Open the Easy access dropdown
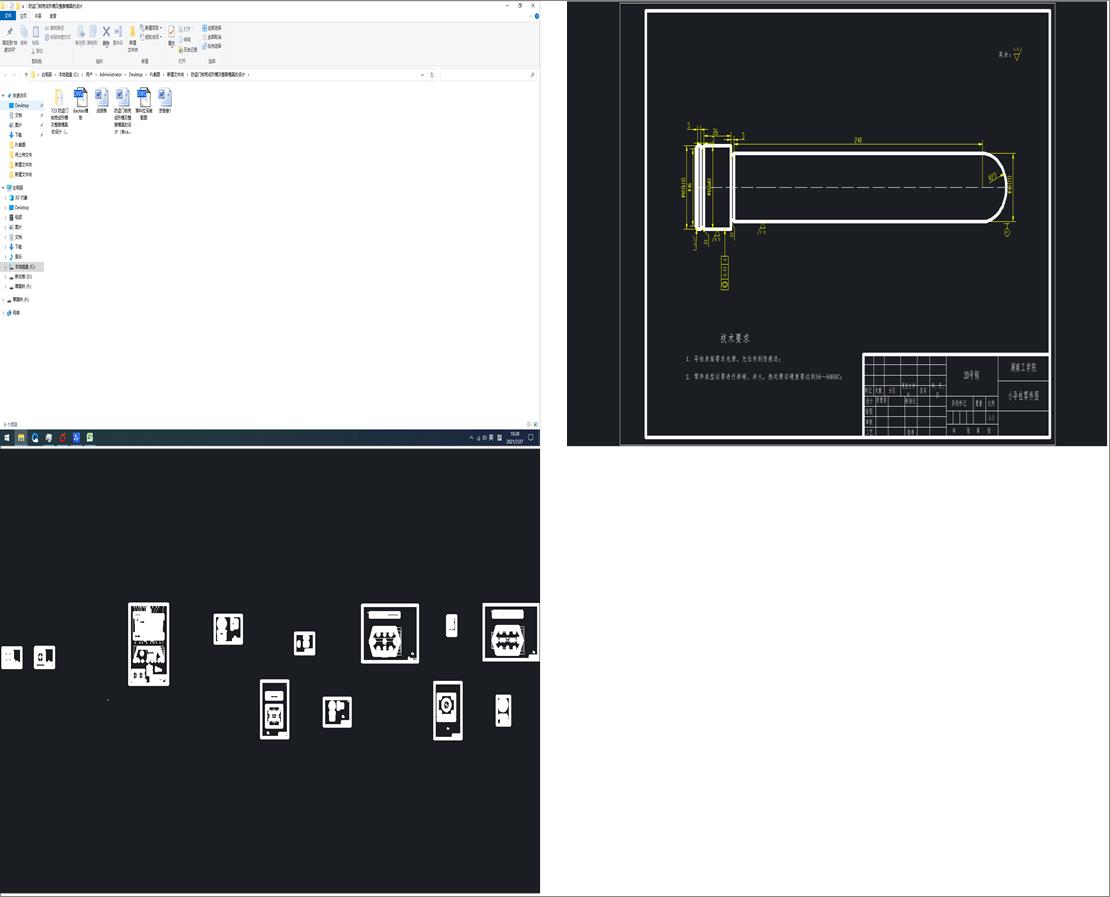This screenshot has width=1110, height=897. pos(151,37)
